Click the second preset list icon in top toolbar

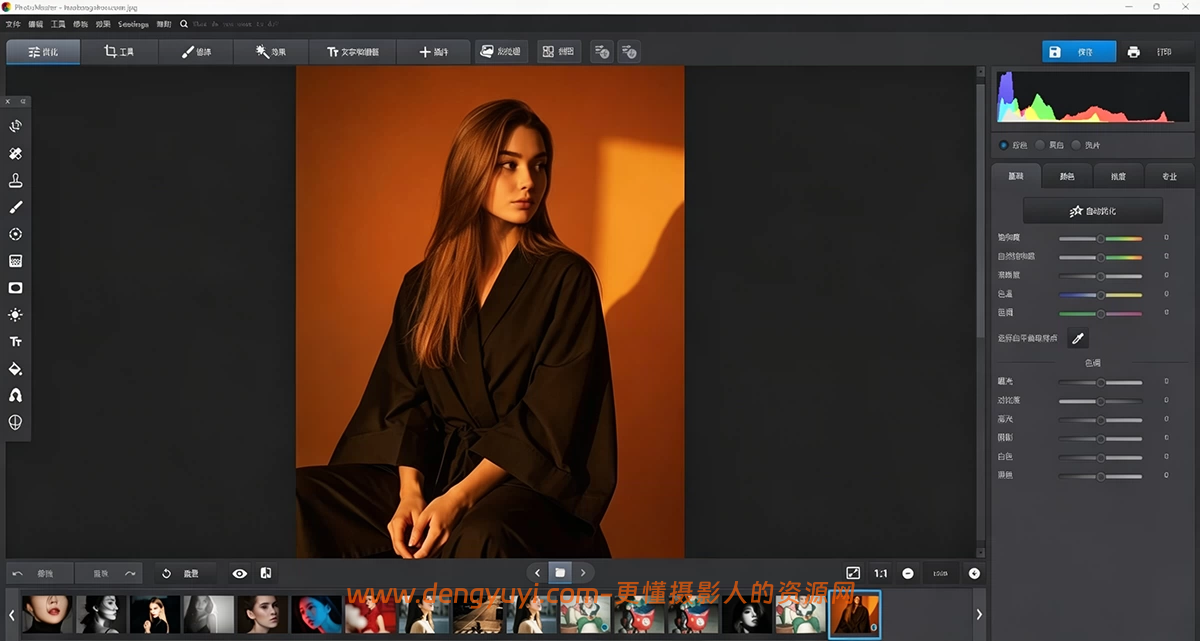(x=628, y=52)
